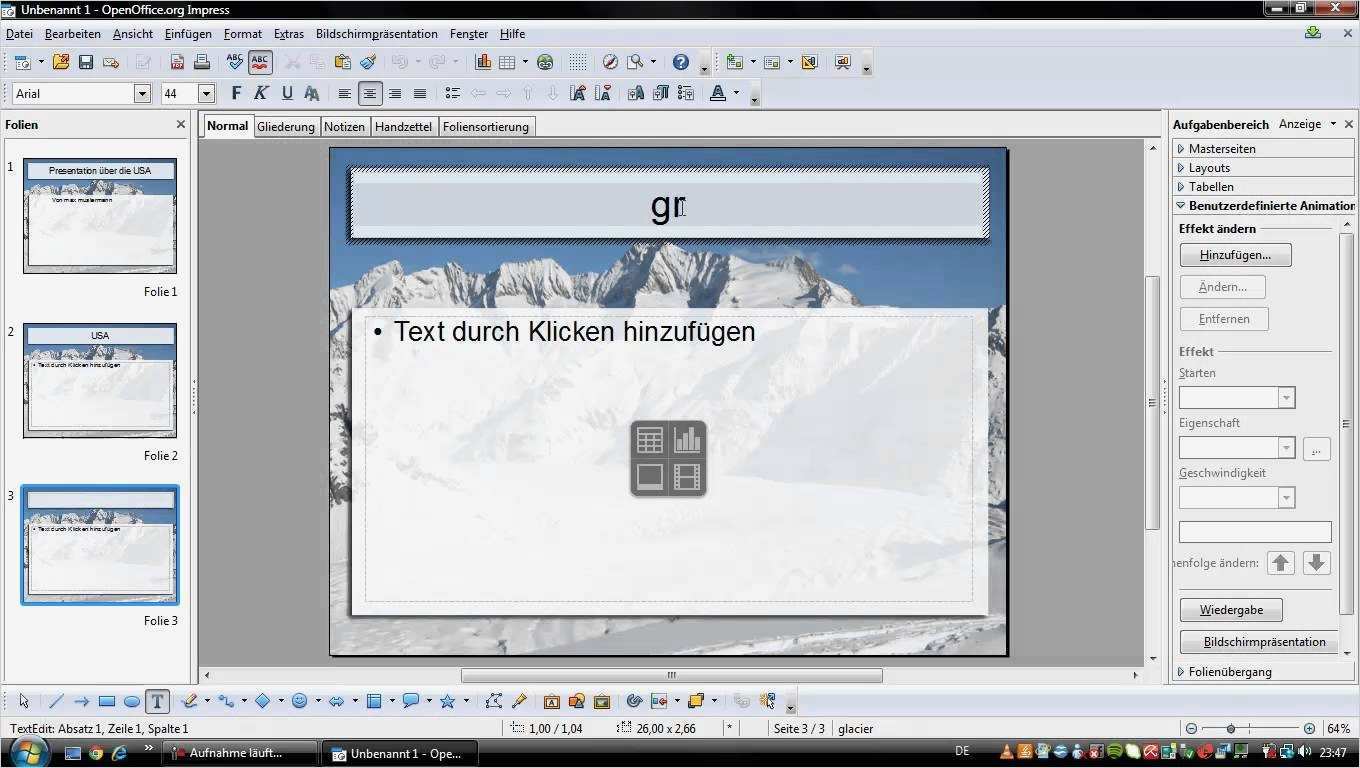
Task: Zoom out with the minus button
Action: click(x=1191, y=729)
